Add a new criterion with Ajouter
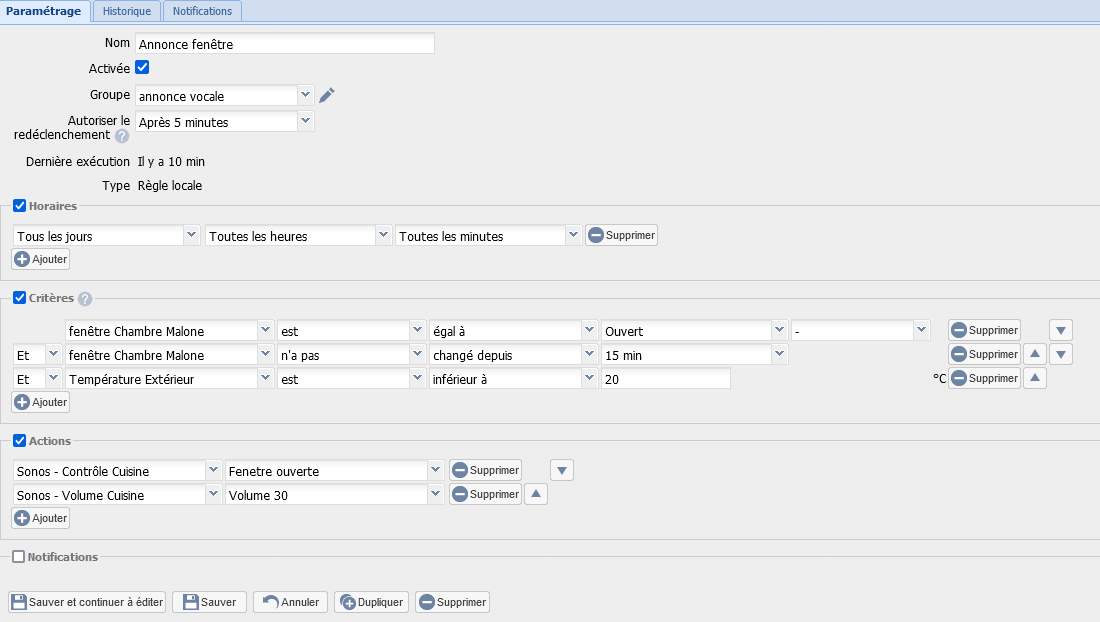The image size is (1100, 622). coord(41,402)
